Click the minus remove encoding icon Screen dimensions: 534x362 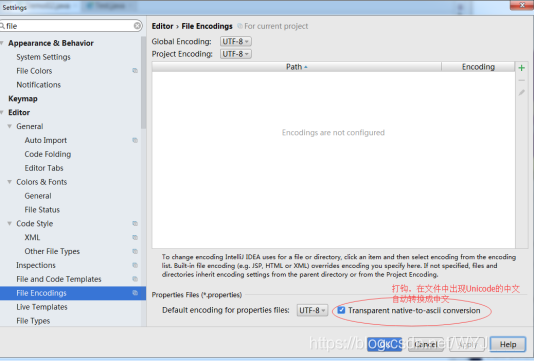click(521, 80)
